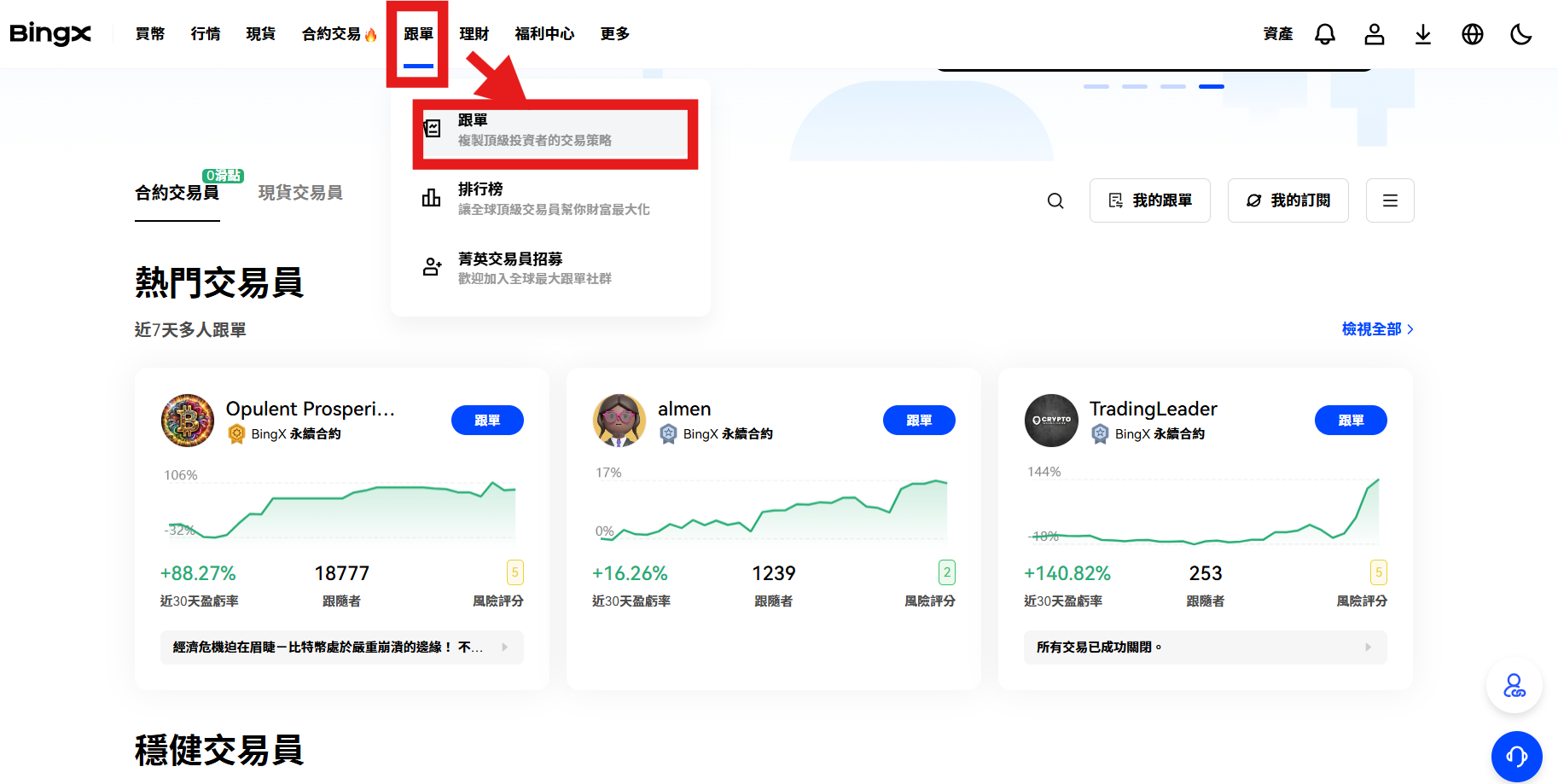This screenshot has height=784, width=1558.
Task: Open the filter hamburger icon beside 我的訂閱
Action: tap(1390, 200)
